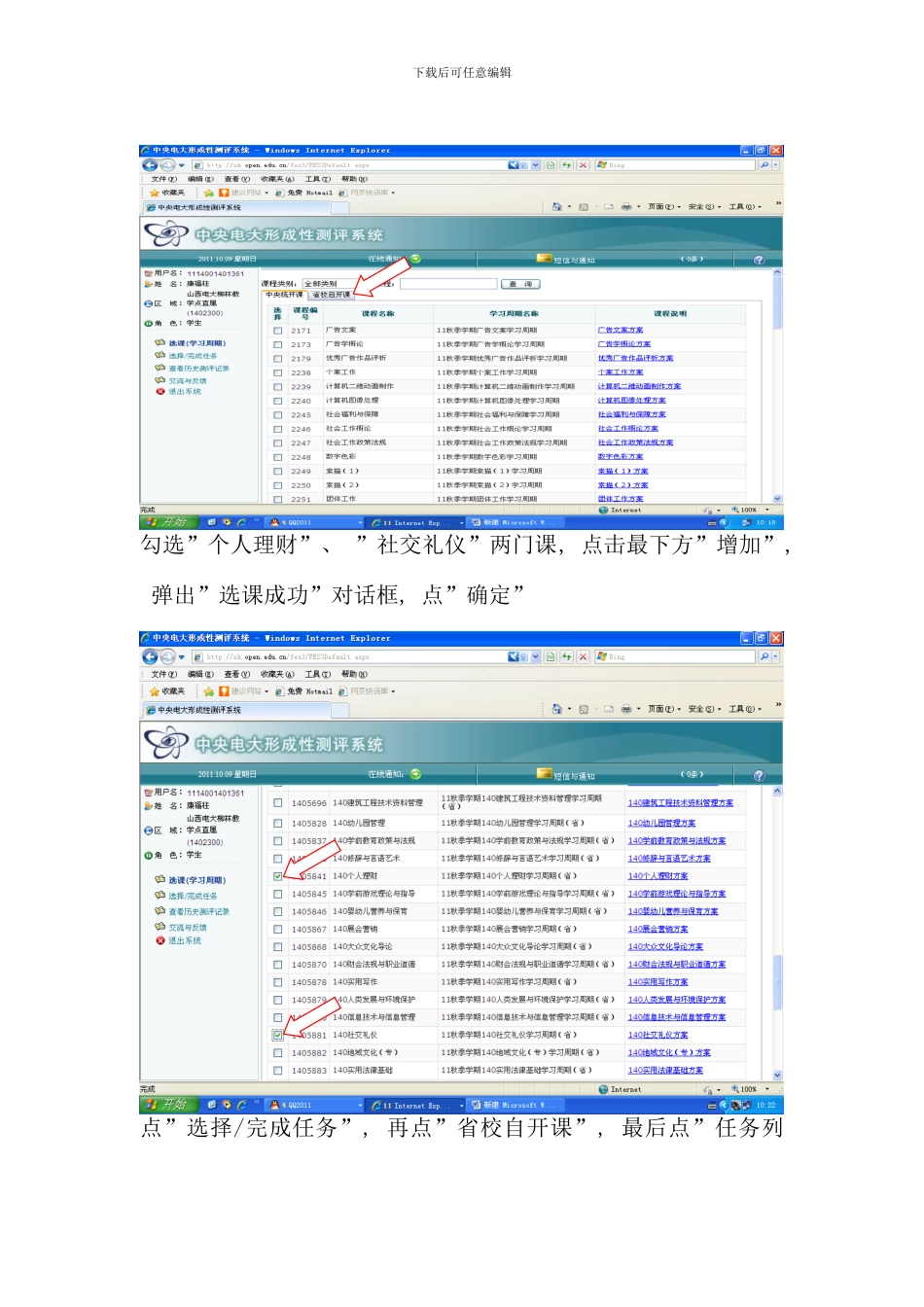Open the 140大众文化导论方案 link
Image resolution: width=924 pixels, height=1307 pixels.
[x=665, y=947]
